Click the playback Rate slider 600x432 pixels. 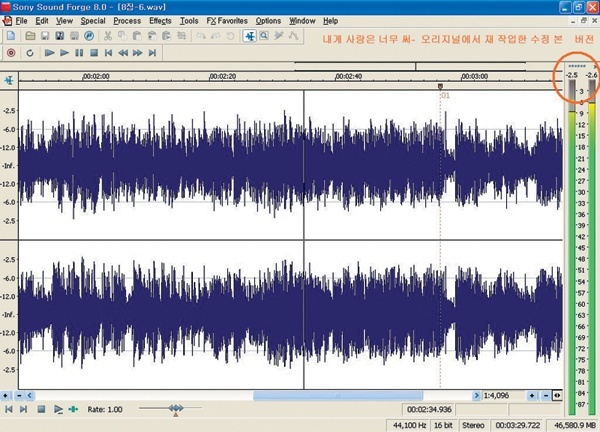[x=175, y=409]
